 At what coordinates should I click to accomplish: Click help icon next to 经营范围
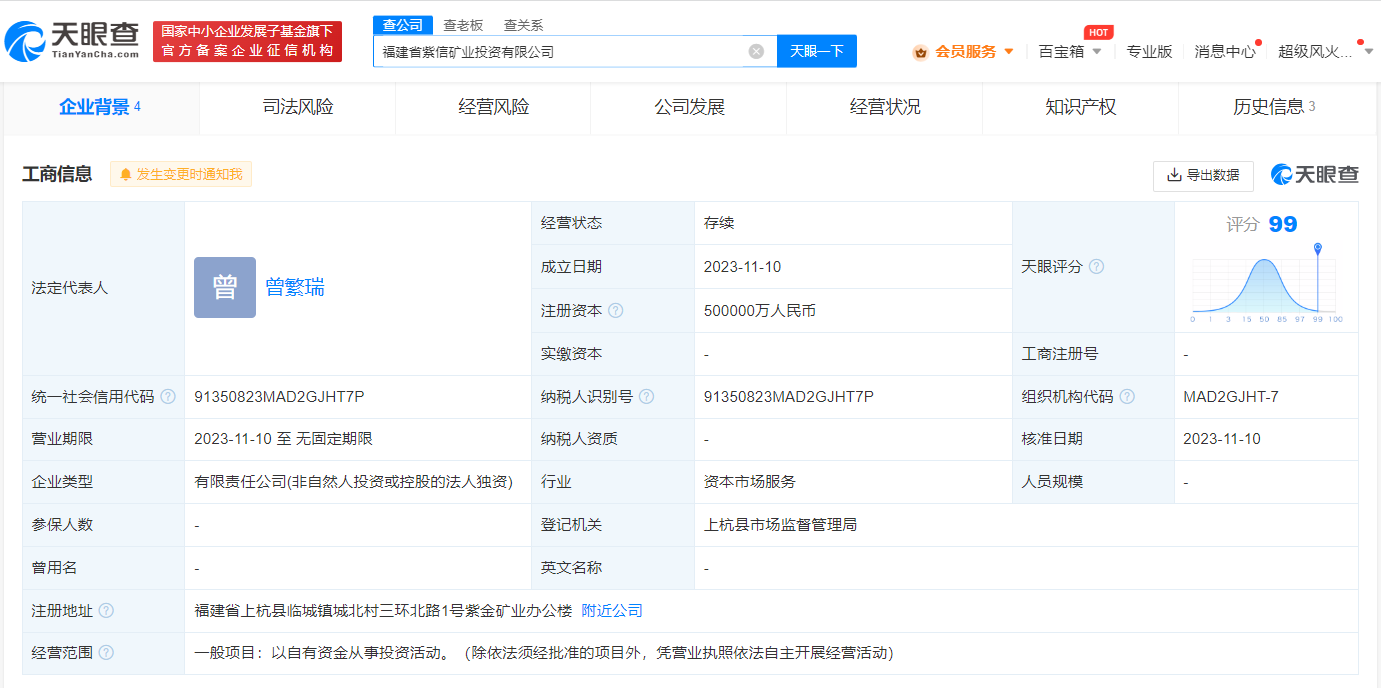106,653
